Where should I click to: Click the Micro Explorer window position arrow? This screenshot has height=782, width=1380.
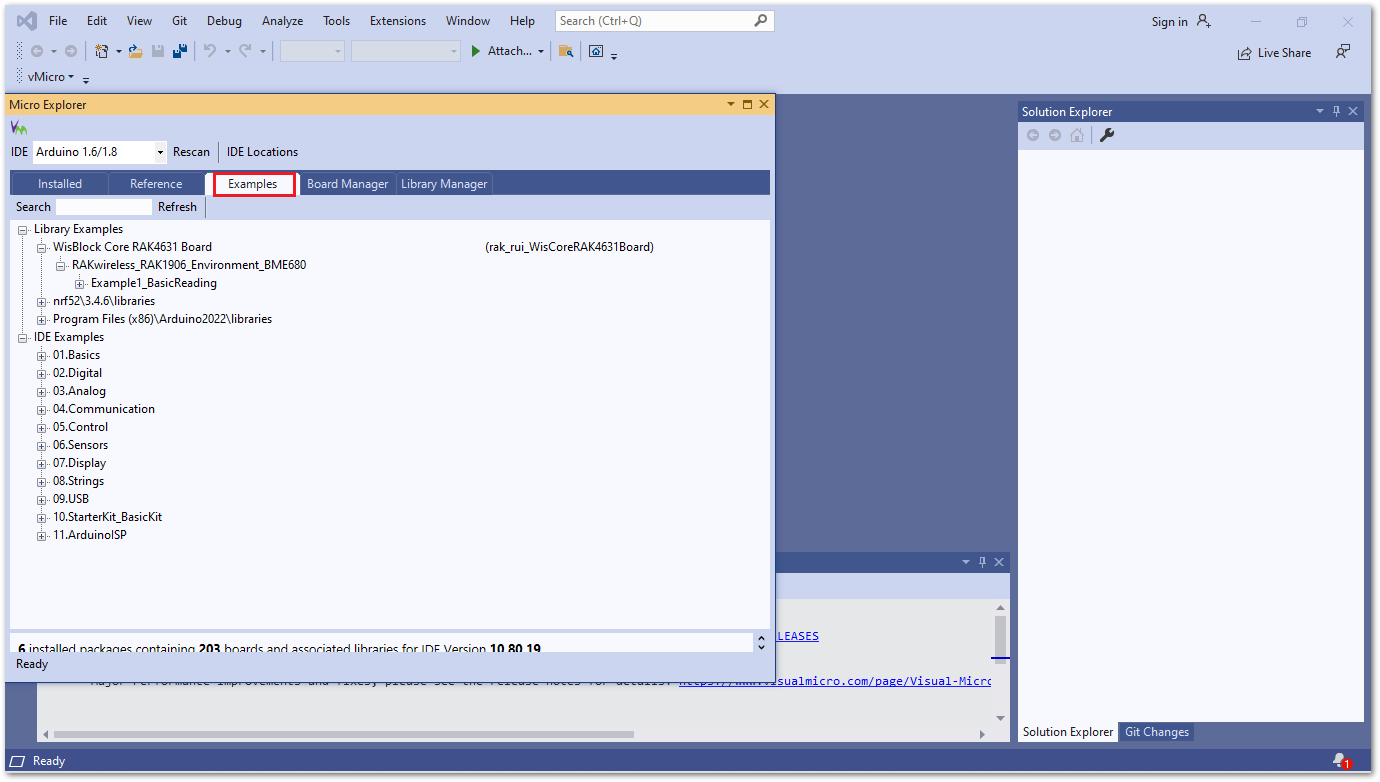point(730,104)
